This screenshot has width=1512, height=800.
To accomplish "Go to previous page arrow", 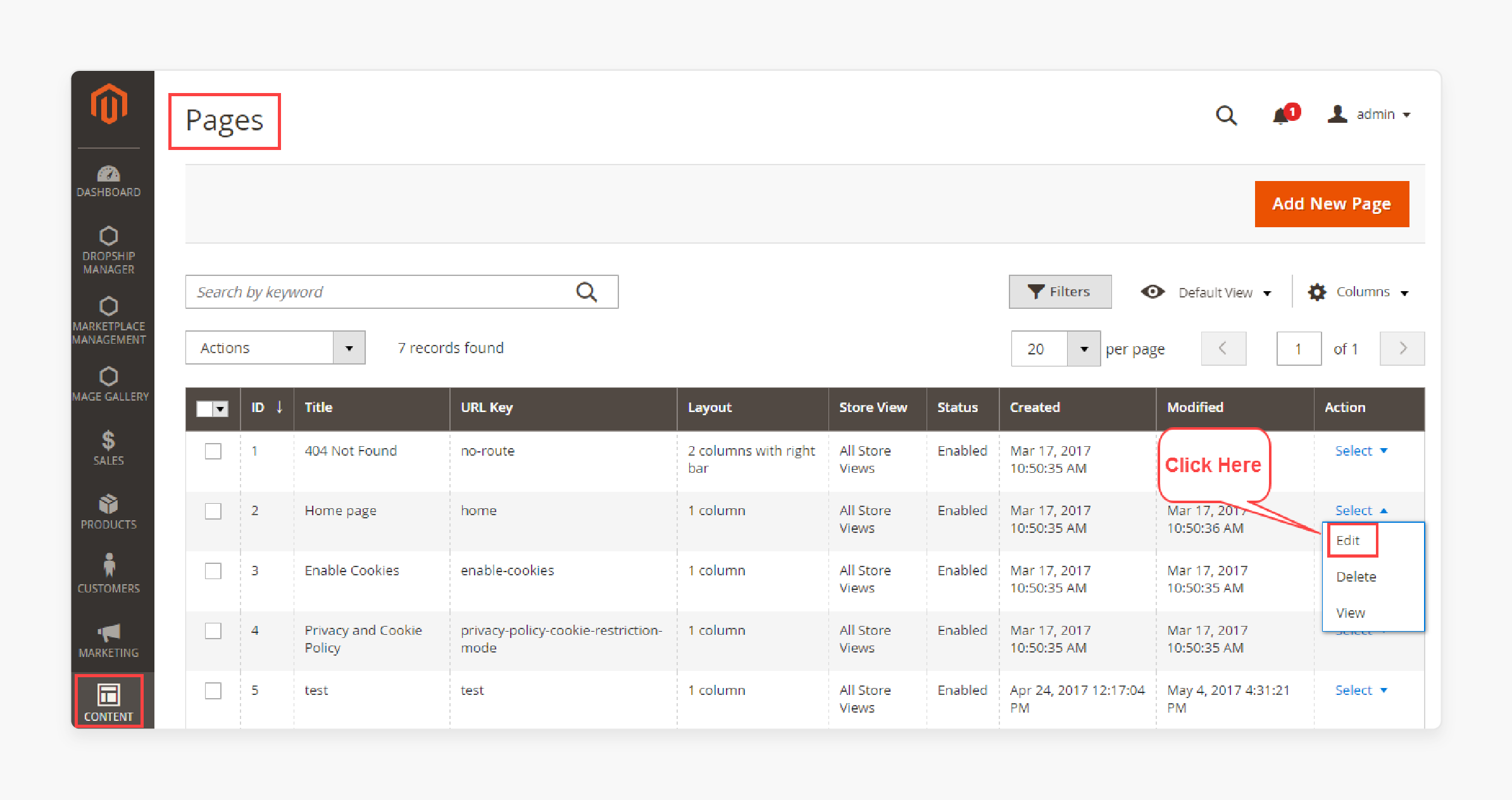I will [1223, 348].
